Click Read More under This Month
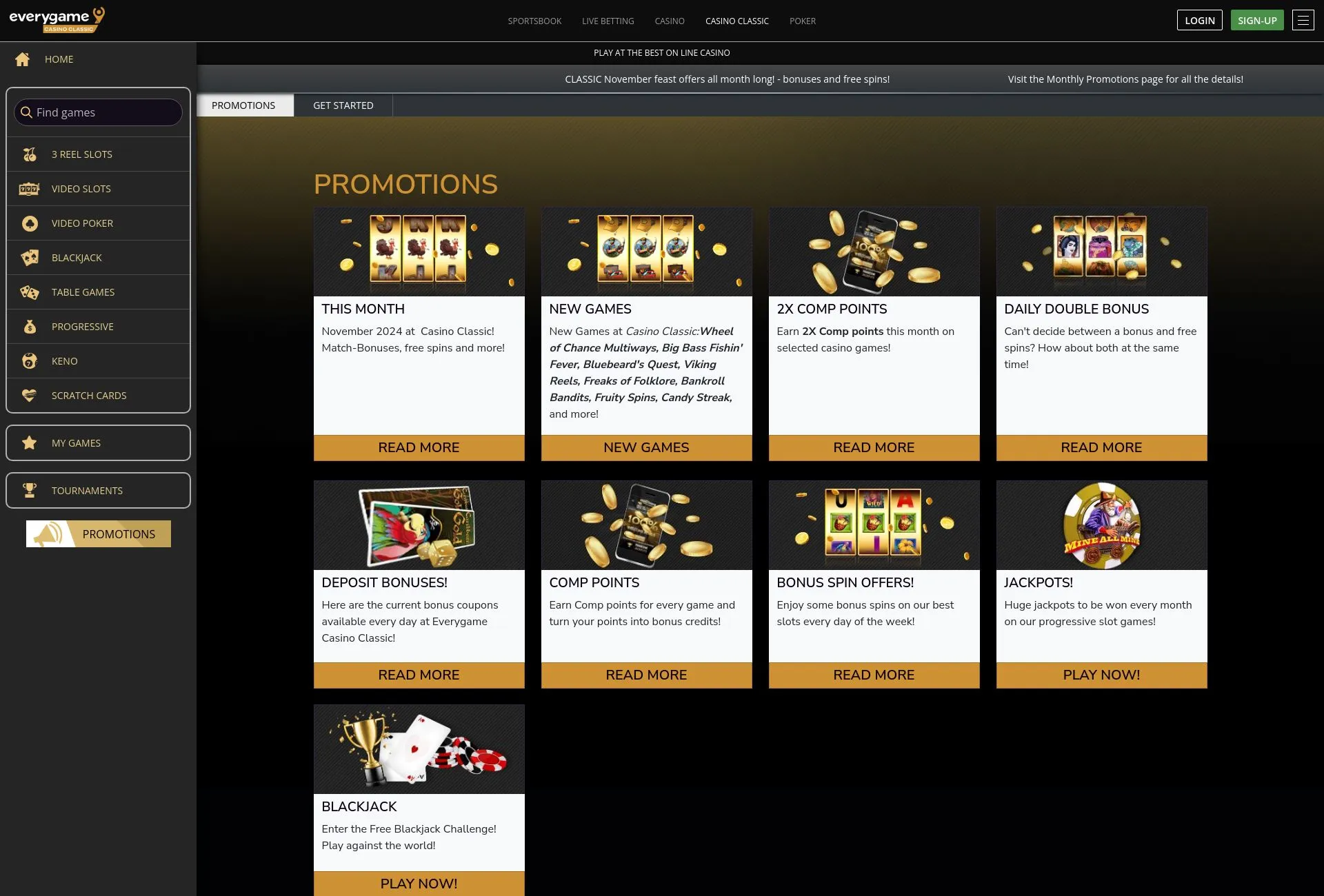This screenshot has height=896, width=1324. 419,447
